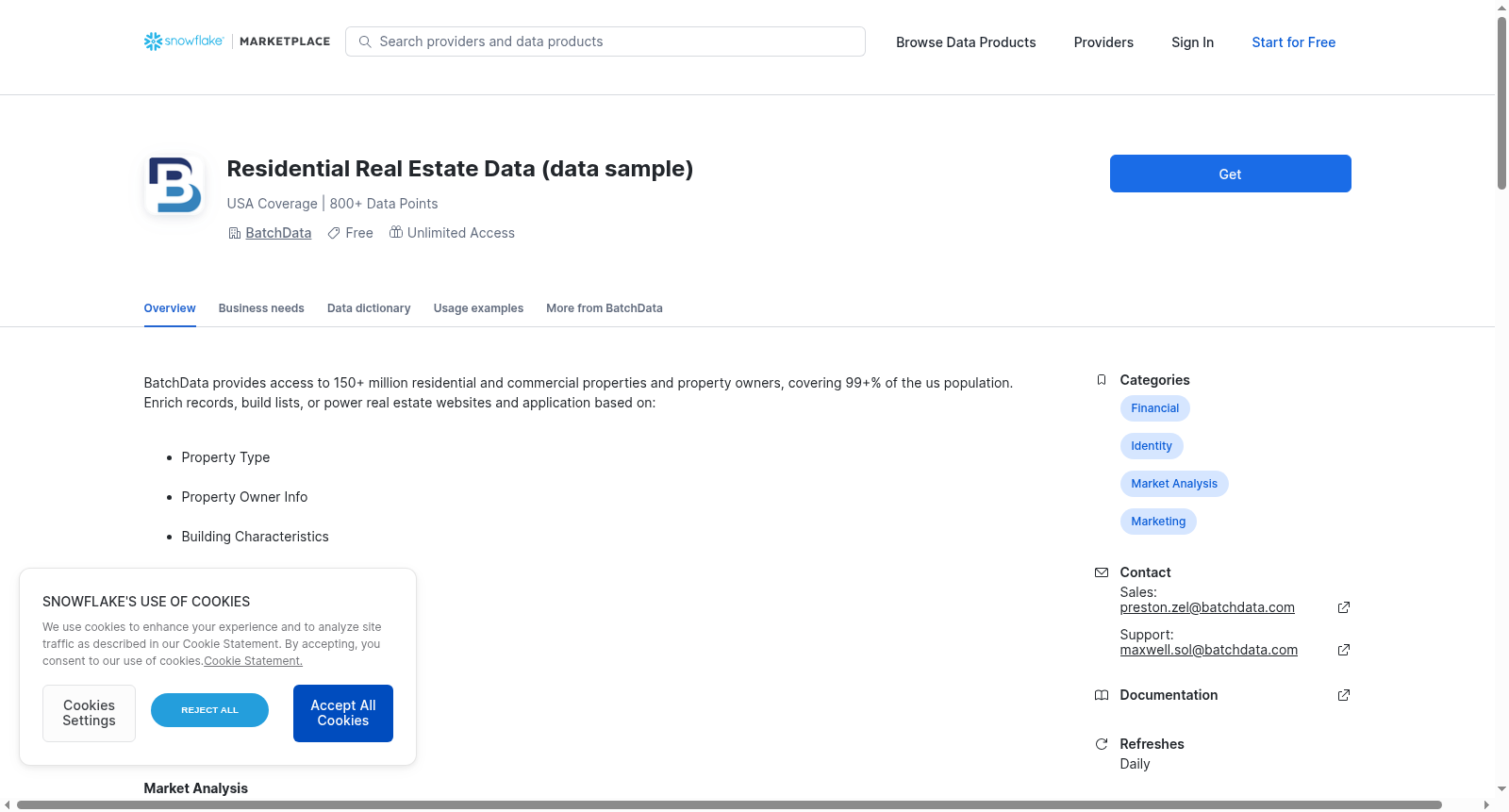Open external link icon for support email

point(1344,650)
